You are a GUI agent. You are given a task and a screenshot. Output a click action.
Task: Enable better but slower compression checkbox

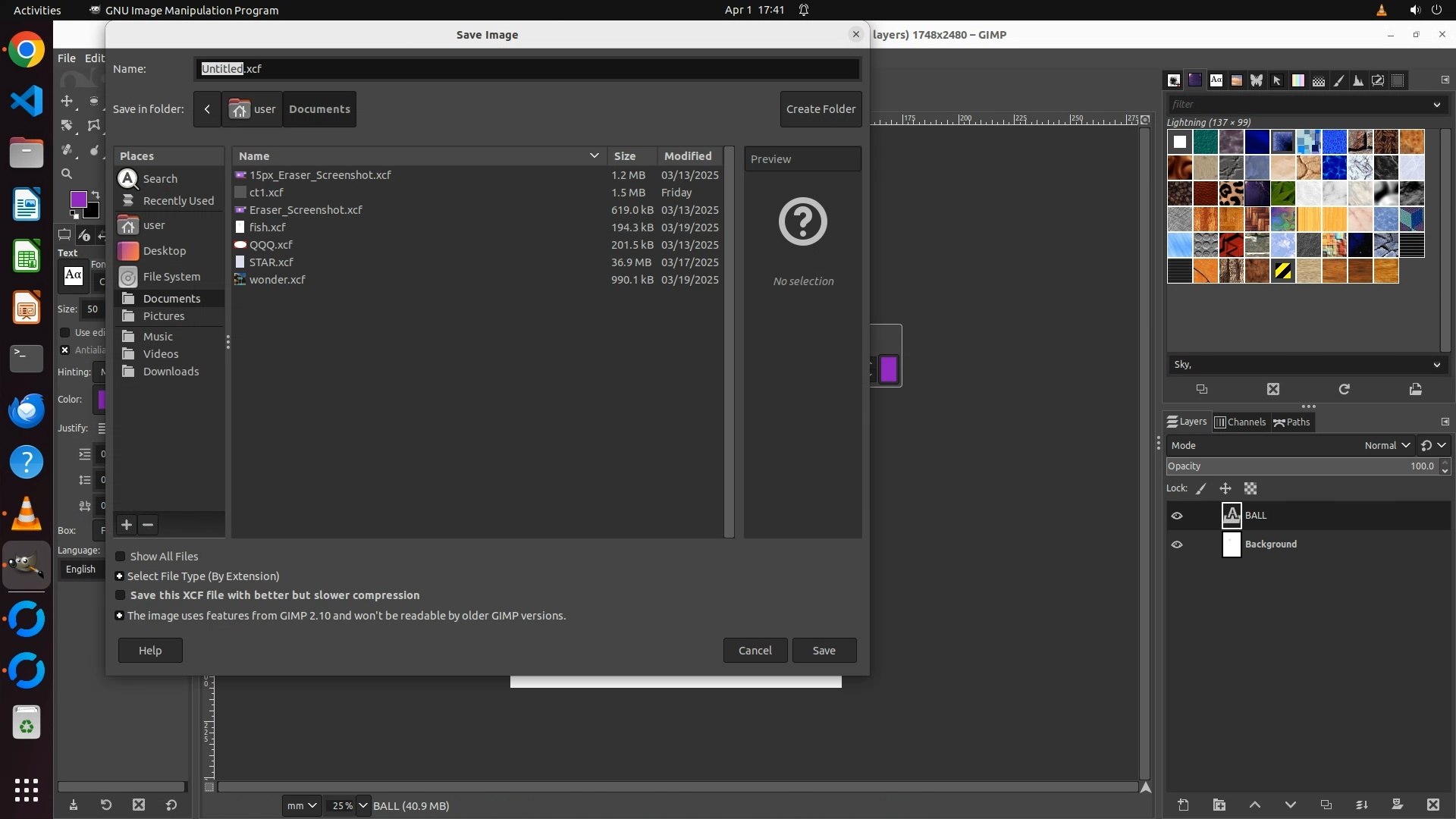(x=120, y=595)
